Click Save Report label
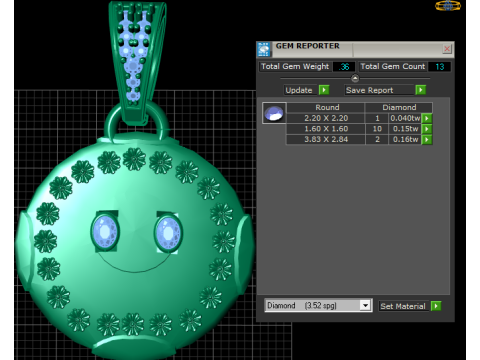 pyautogui.click(x=369, y=90)
